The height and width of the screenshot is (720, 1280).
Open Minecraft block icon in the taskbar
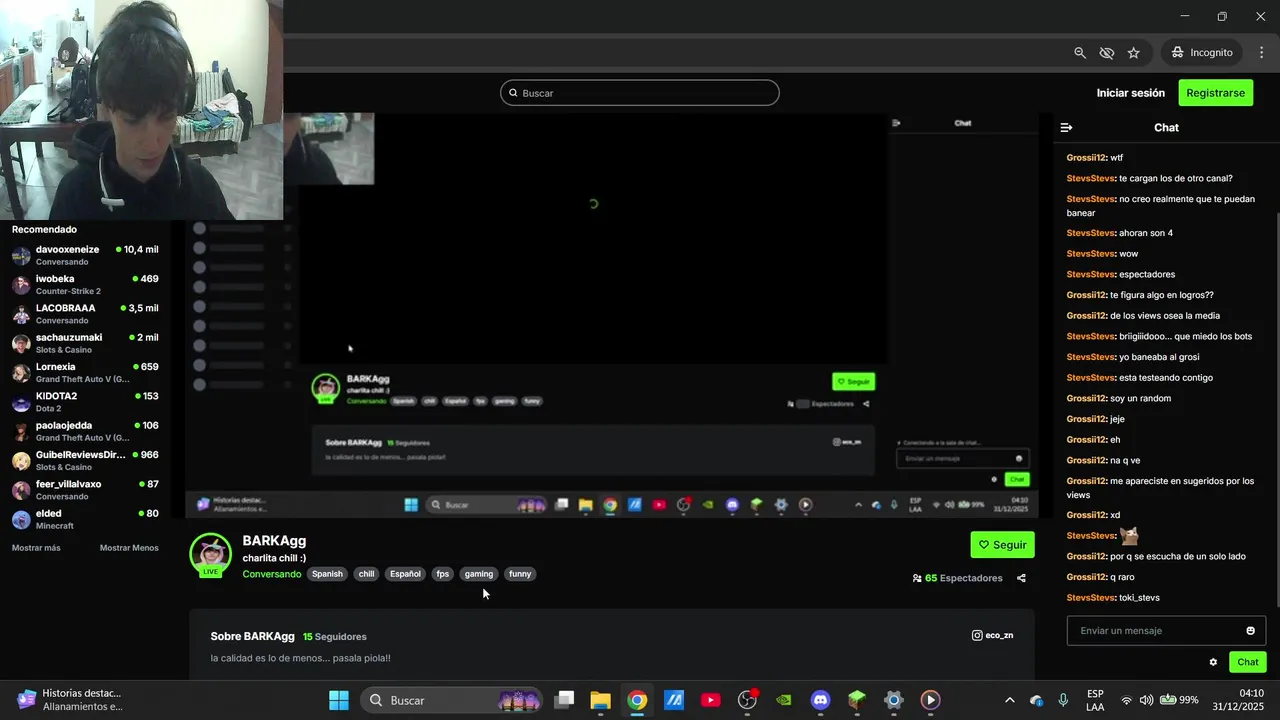point(857,700)
